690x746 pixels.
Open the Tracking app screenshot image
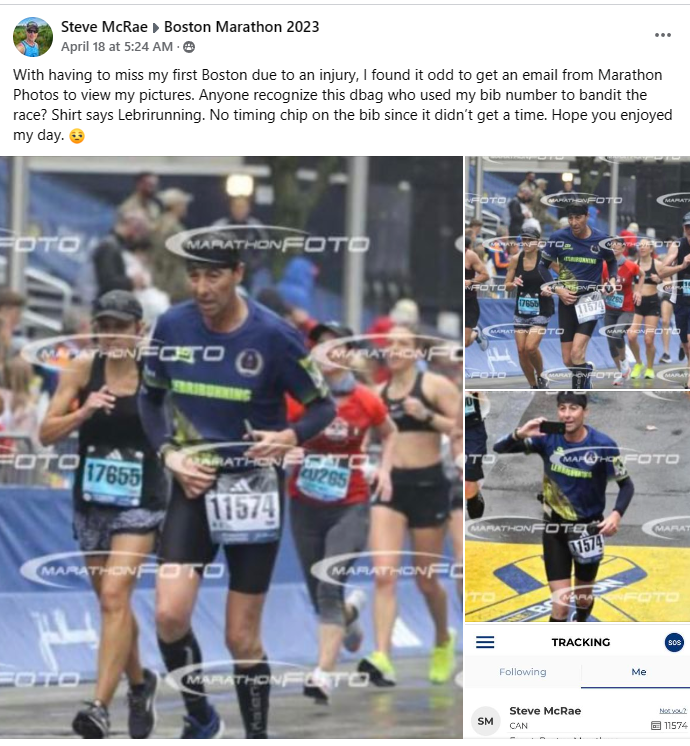(x=577, y=681)
